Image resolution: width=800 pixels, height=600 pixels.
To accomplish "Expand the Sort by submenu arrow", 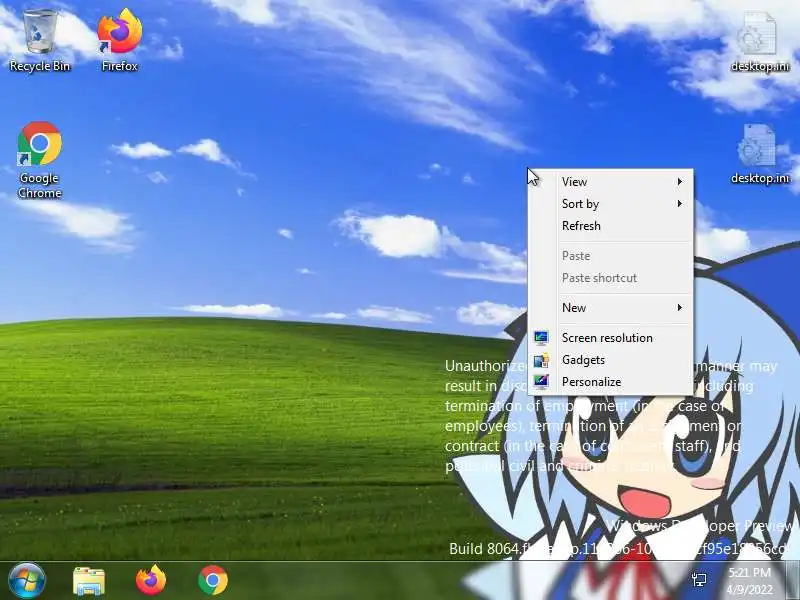I will point(680,204).
